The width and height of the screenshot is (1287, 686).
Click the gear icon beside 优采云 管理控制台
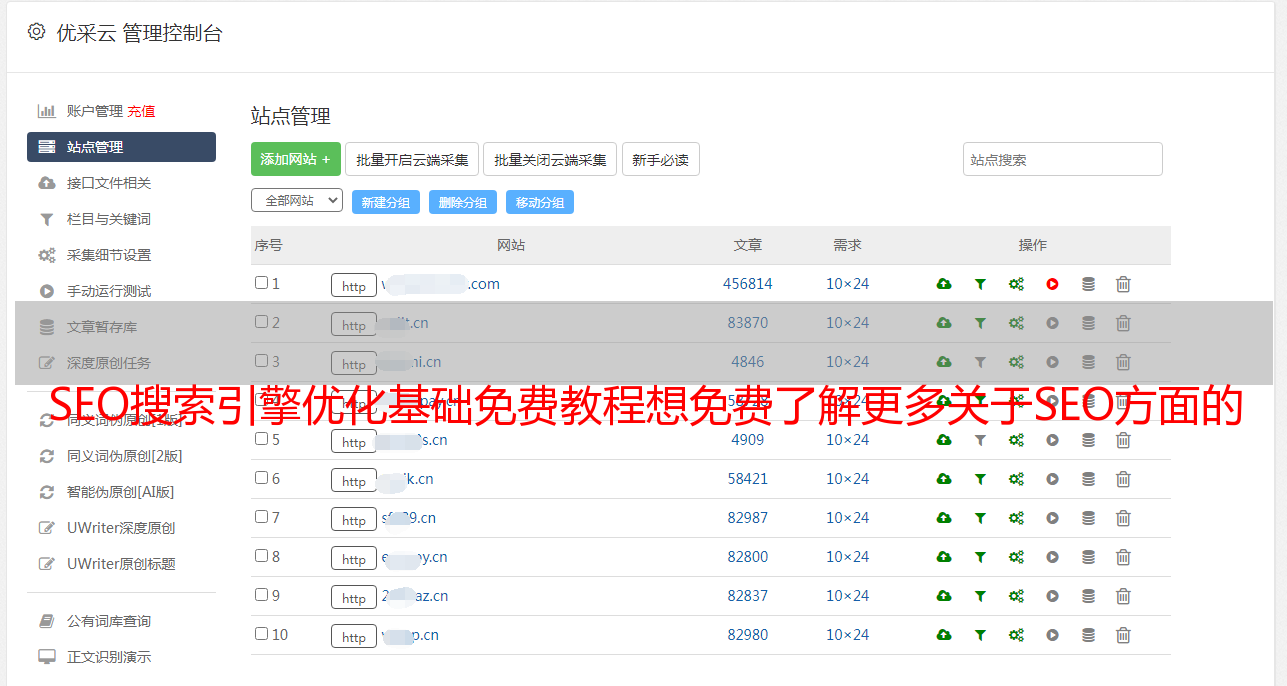36,32
